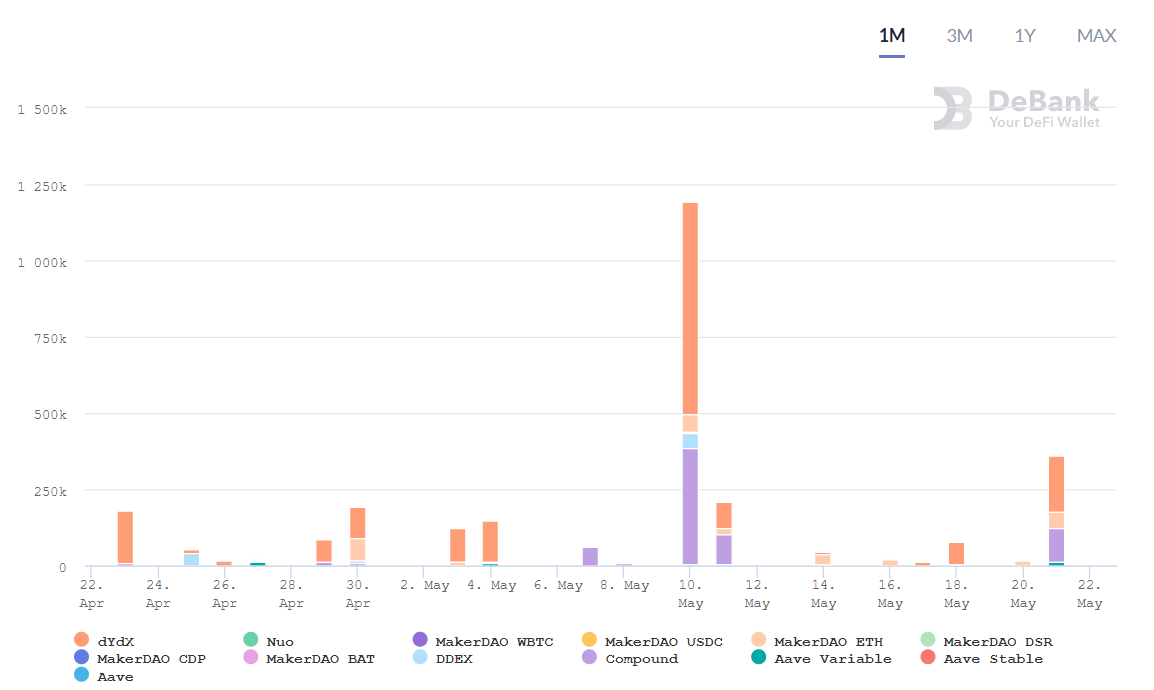Click the DeBank logo watermark
The height and width of the screenshot is (690, 1154).
[x=1016, y=108]
